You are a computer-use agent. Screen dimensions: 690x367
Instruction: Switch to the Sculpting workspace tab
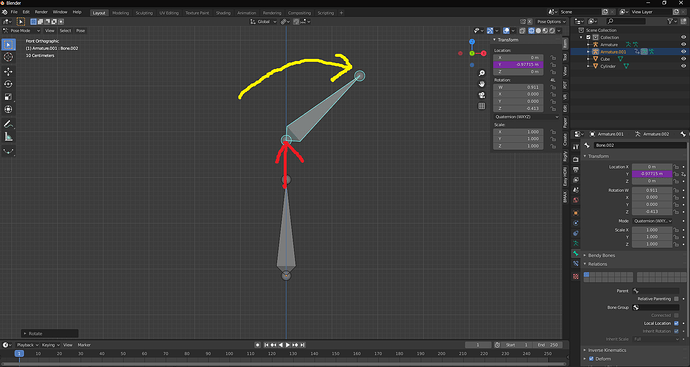coord(144,13)
